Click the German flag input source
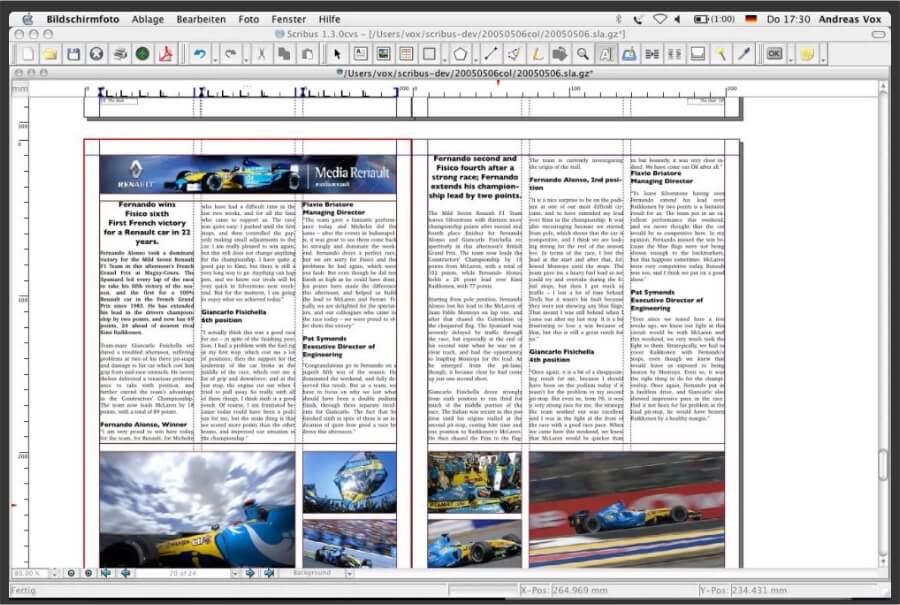 click(x=751, y=20)
